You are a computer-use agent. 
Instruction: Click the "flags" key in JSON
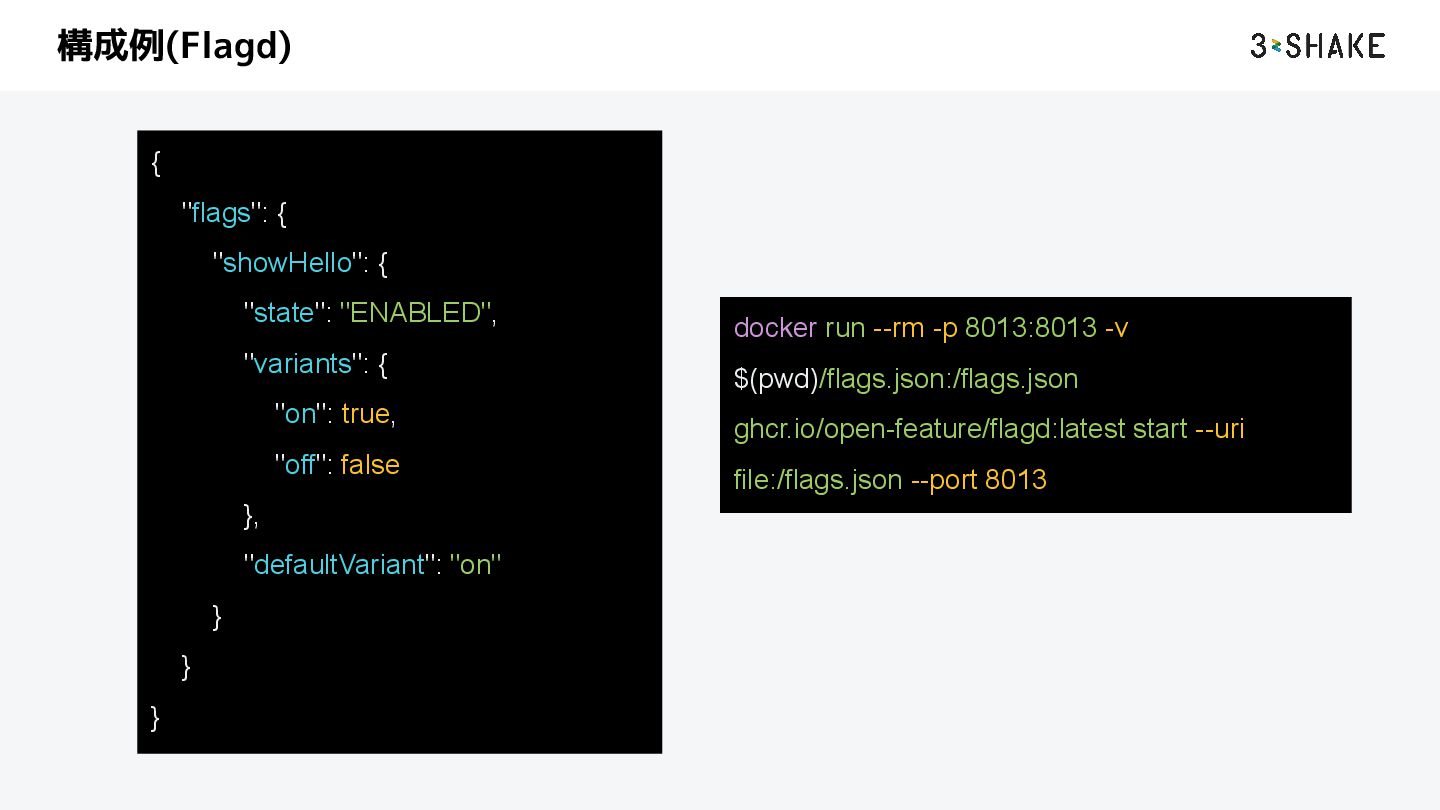click(221, 213)
